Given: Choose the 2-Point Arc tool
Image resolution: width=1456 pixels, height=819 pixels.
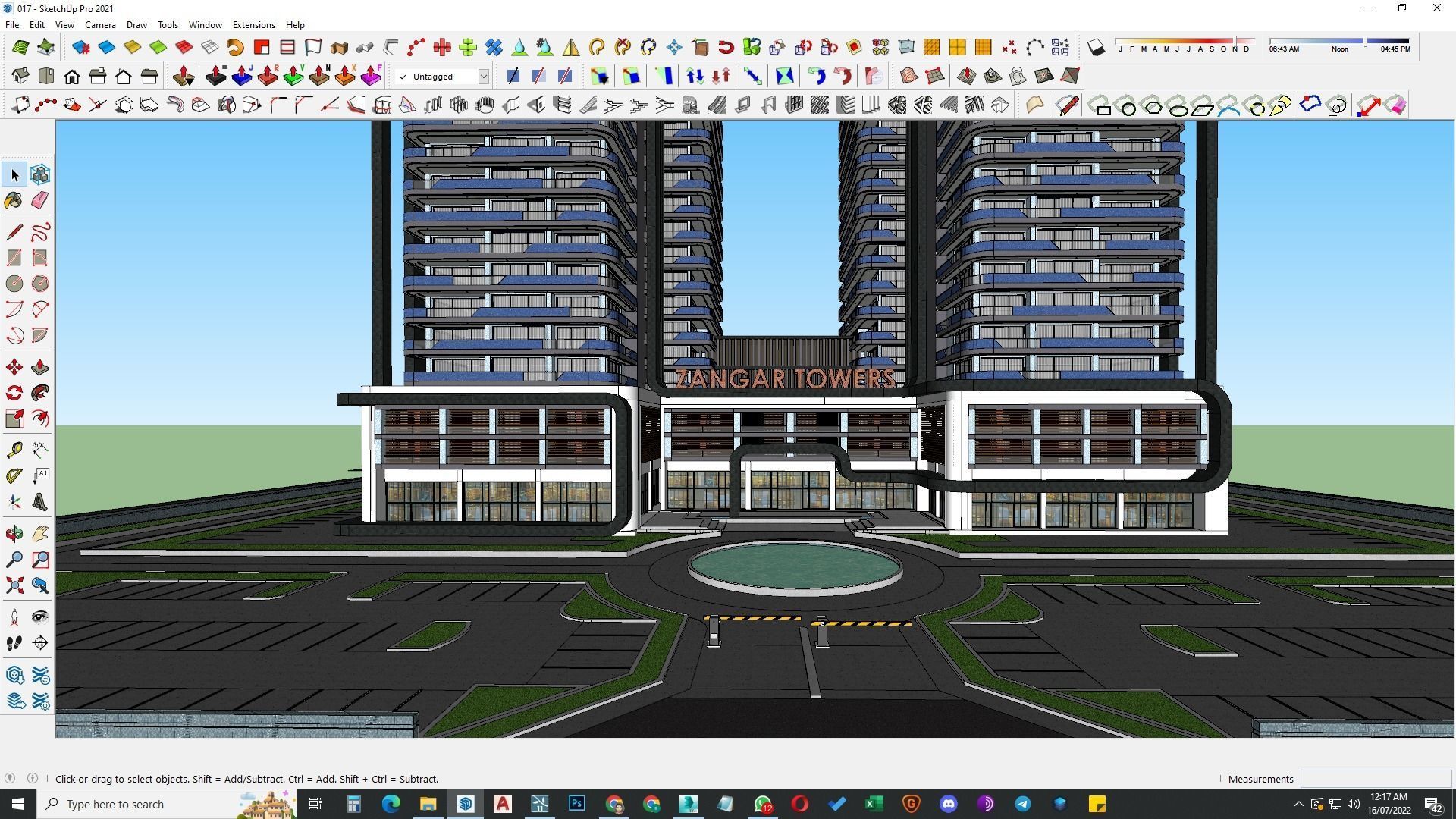Looking at the screenshot, I should (x=40, y=309).
